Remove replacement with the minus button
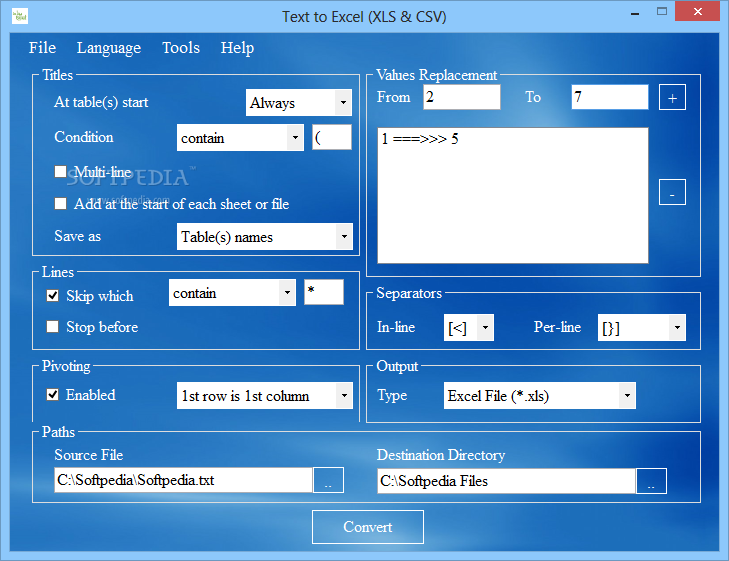 coord(672,192)
